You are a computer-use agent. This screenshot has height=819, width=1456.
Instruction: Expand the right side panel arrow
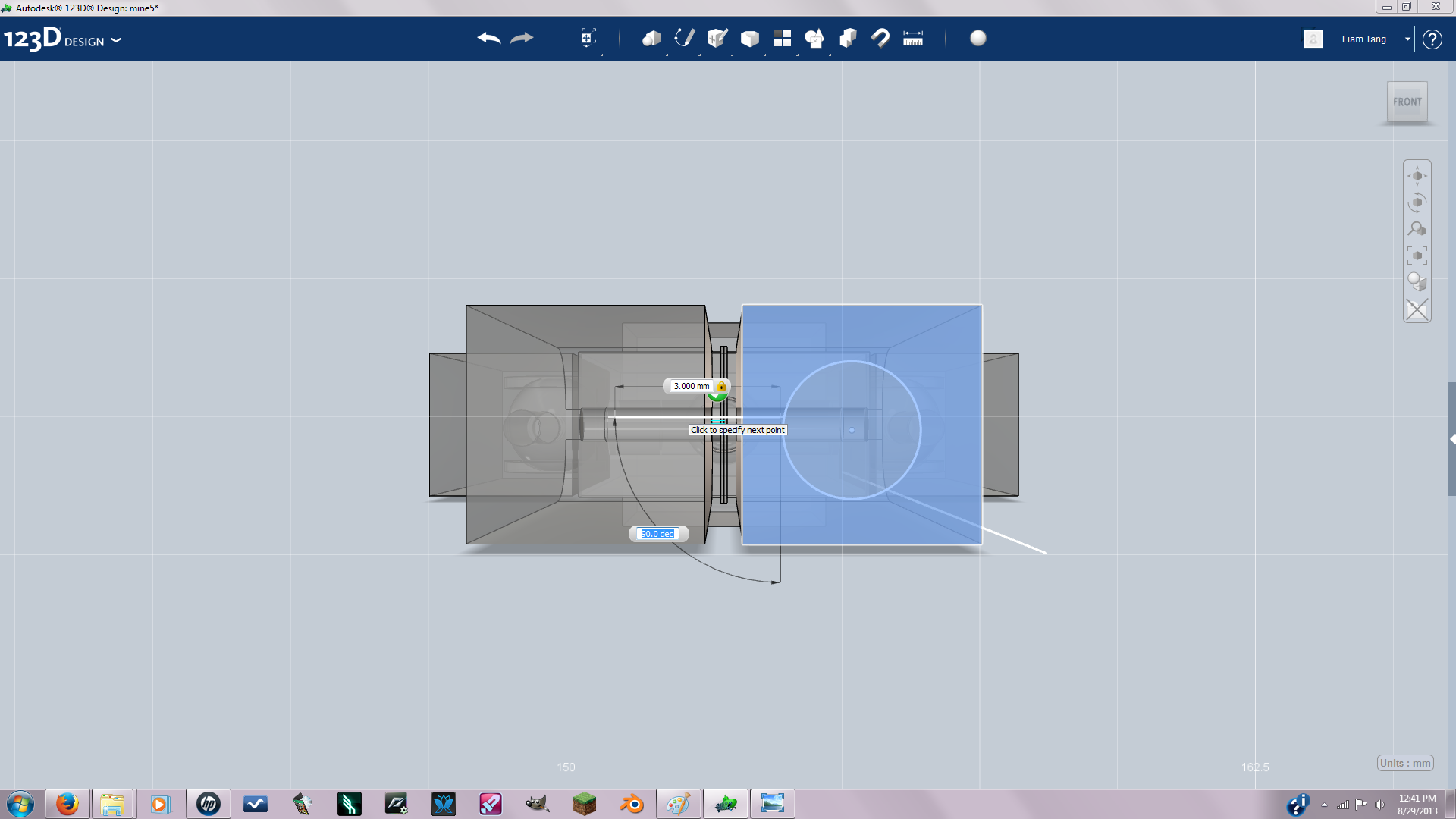point(1452,439)
